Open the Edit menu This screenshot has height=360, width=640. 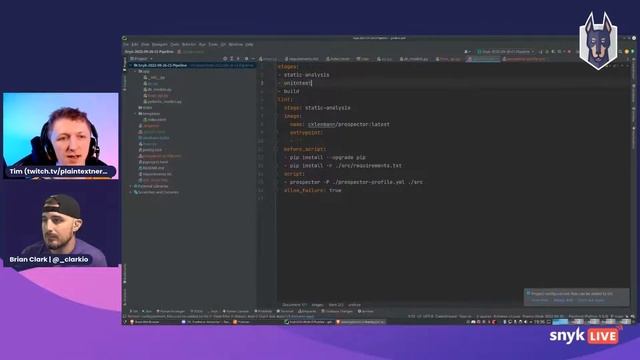pyautogui.click(x=135, y=44)
